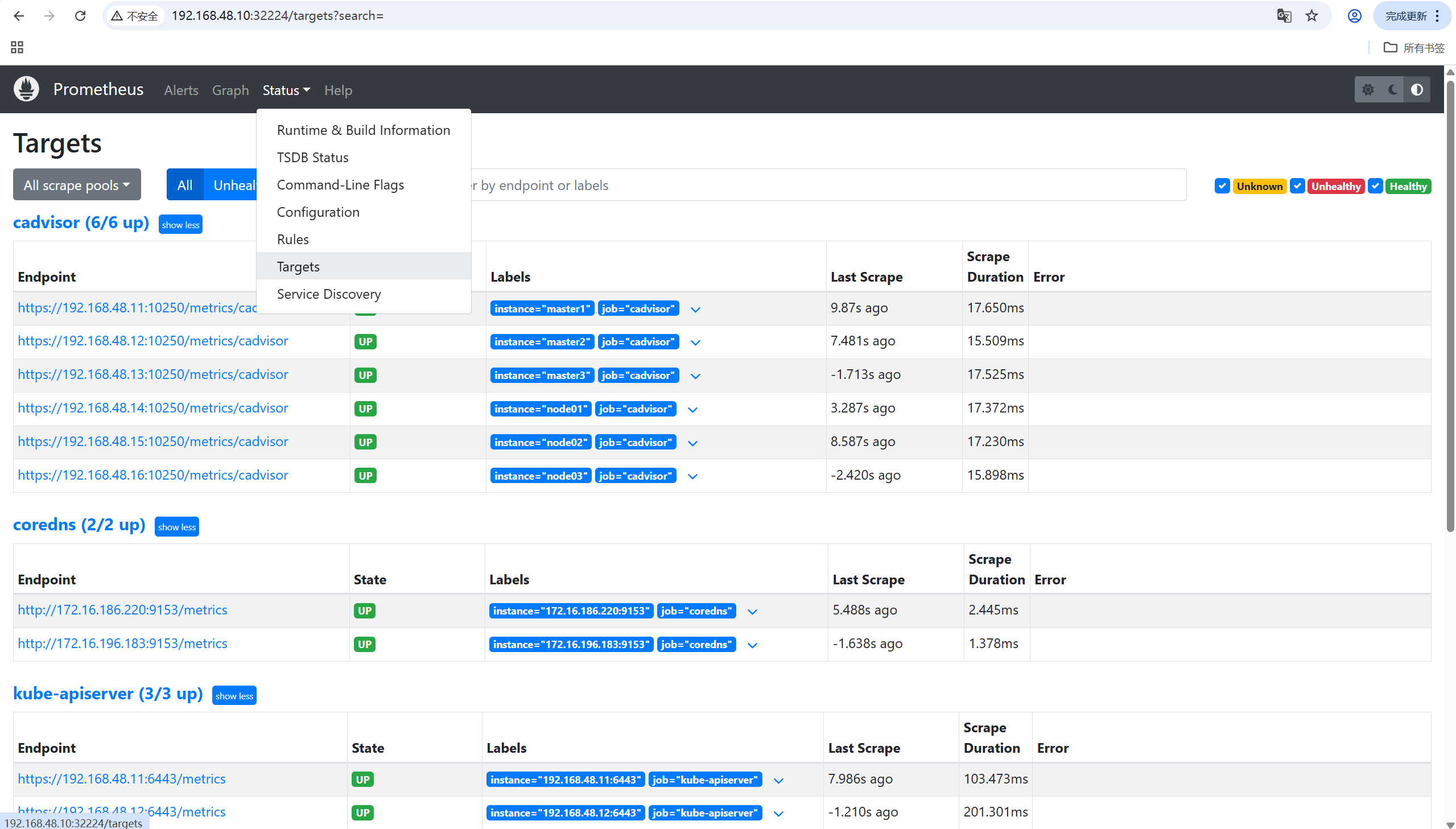Choose Targets in the Status menu
The width and height of the screenshot is (1456, 829).
[x=364, y=266]
